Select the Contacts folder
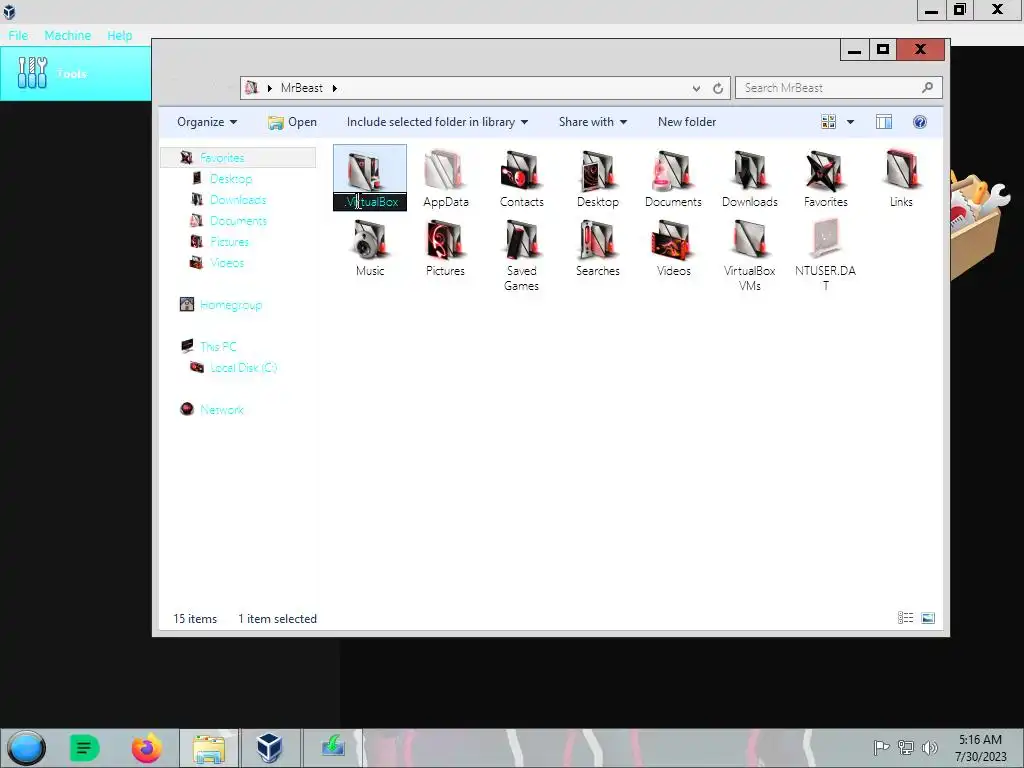 [521, 179]
